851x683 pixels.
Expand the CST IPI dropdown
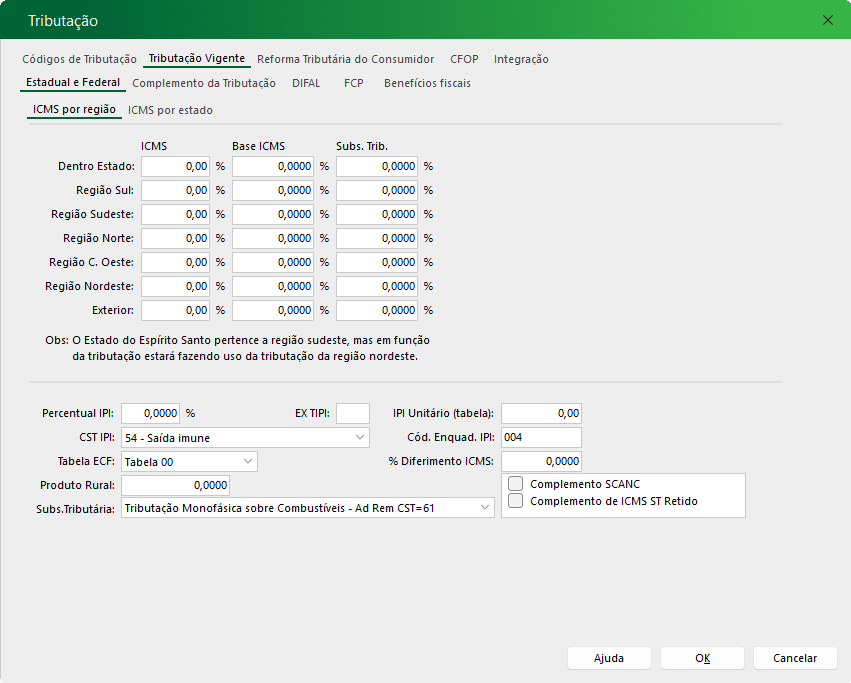[x=360, y=438]
